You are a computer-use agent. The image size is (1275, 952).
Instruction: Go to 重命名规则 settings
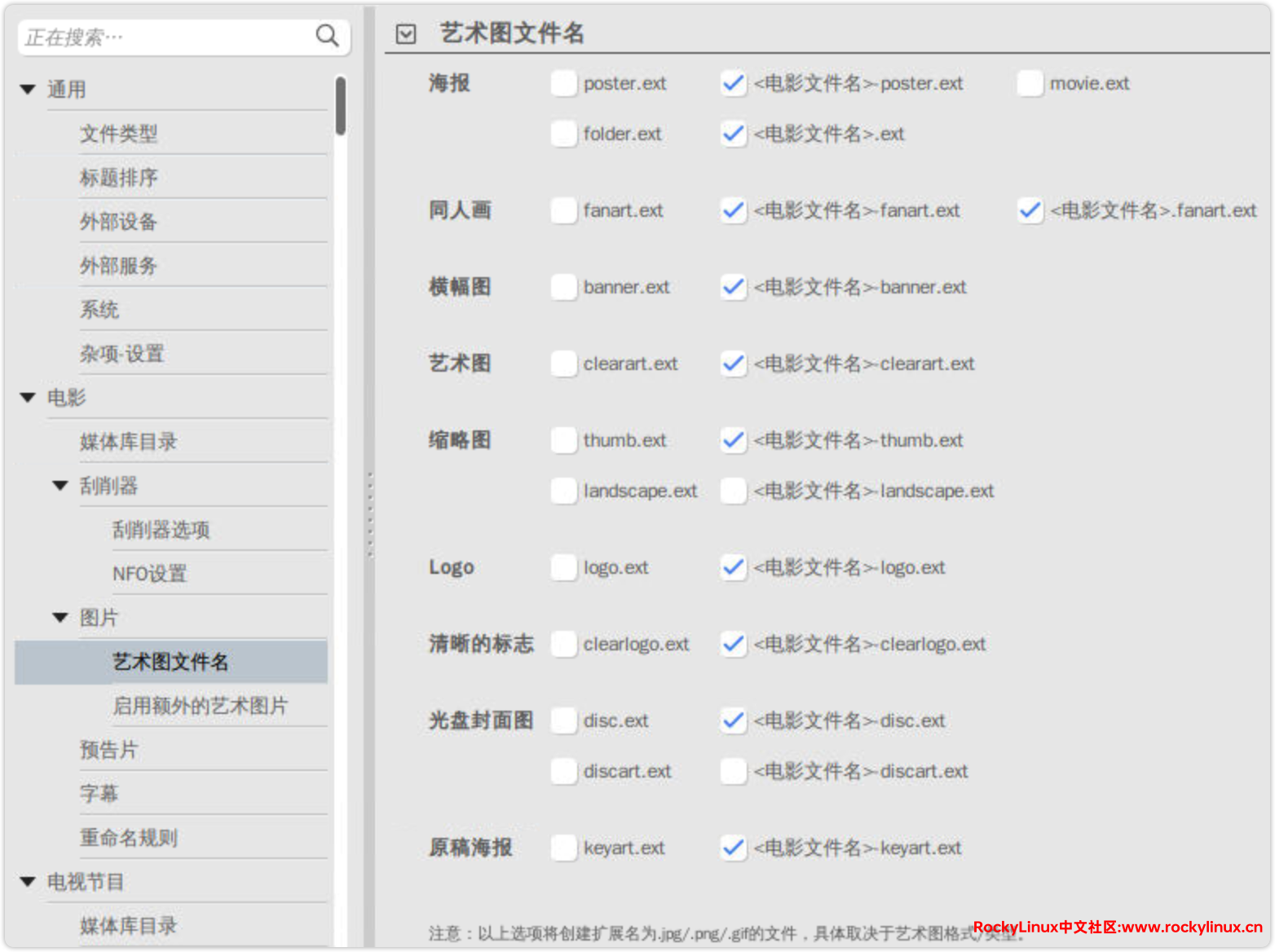tap(129, 838)
